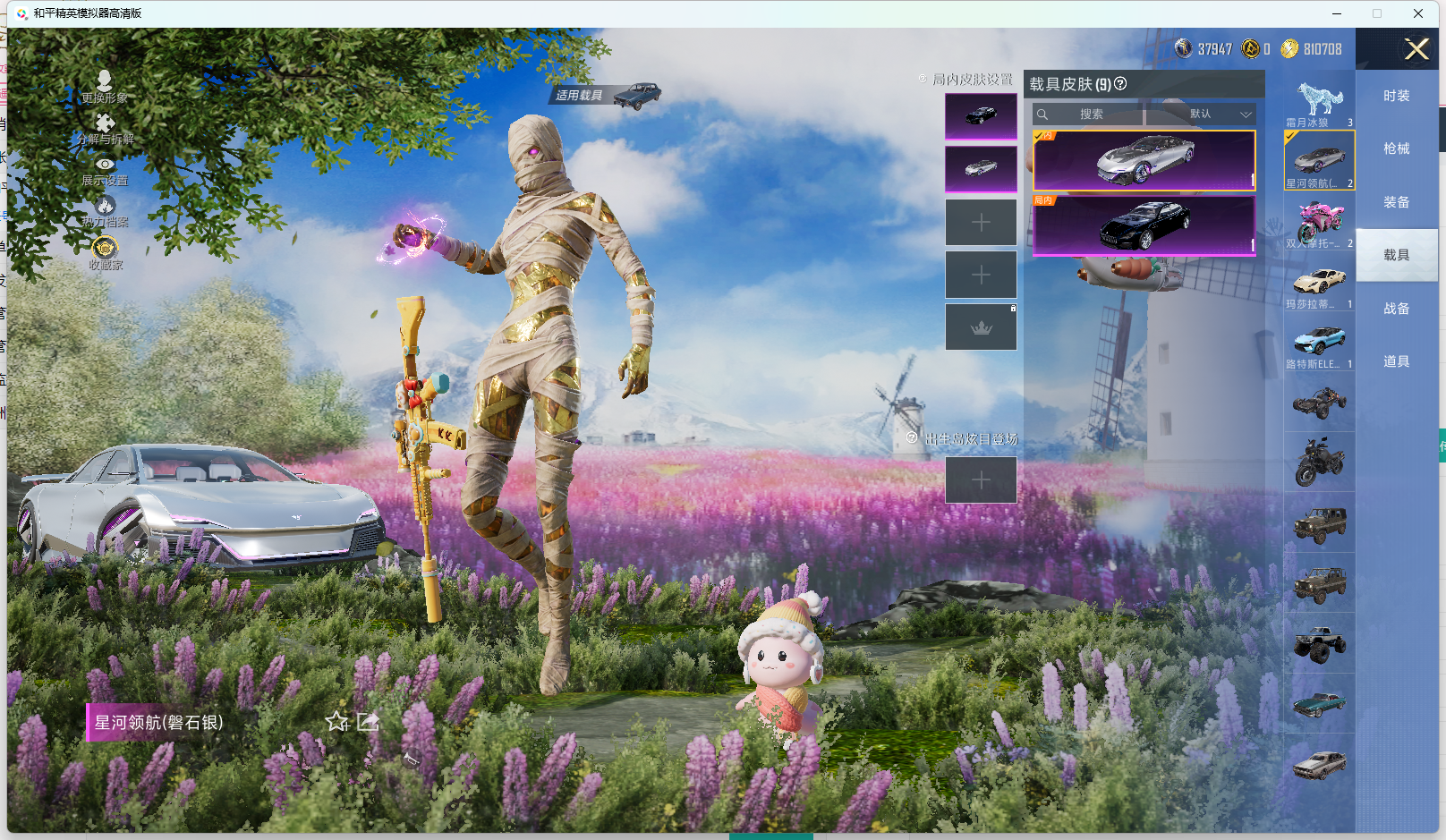Screen dimensions: 1446x840
Task: Add entrance effect under 出生岛炫目登场
Action: (981, 480)
